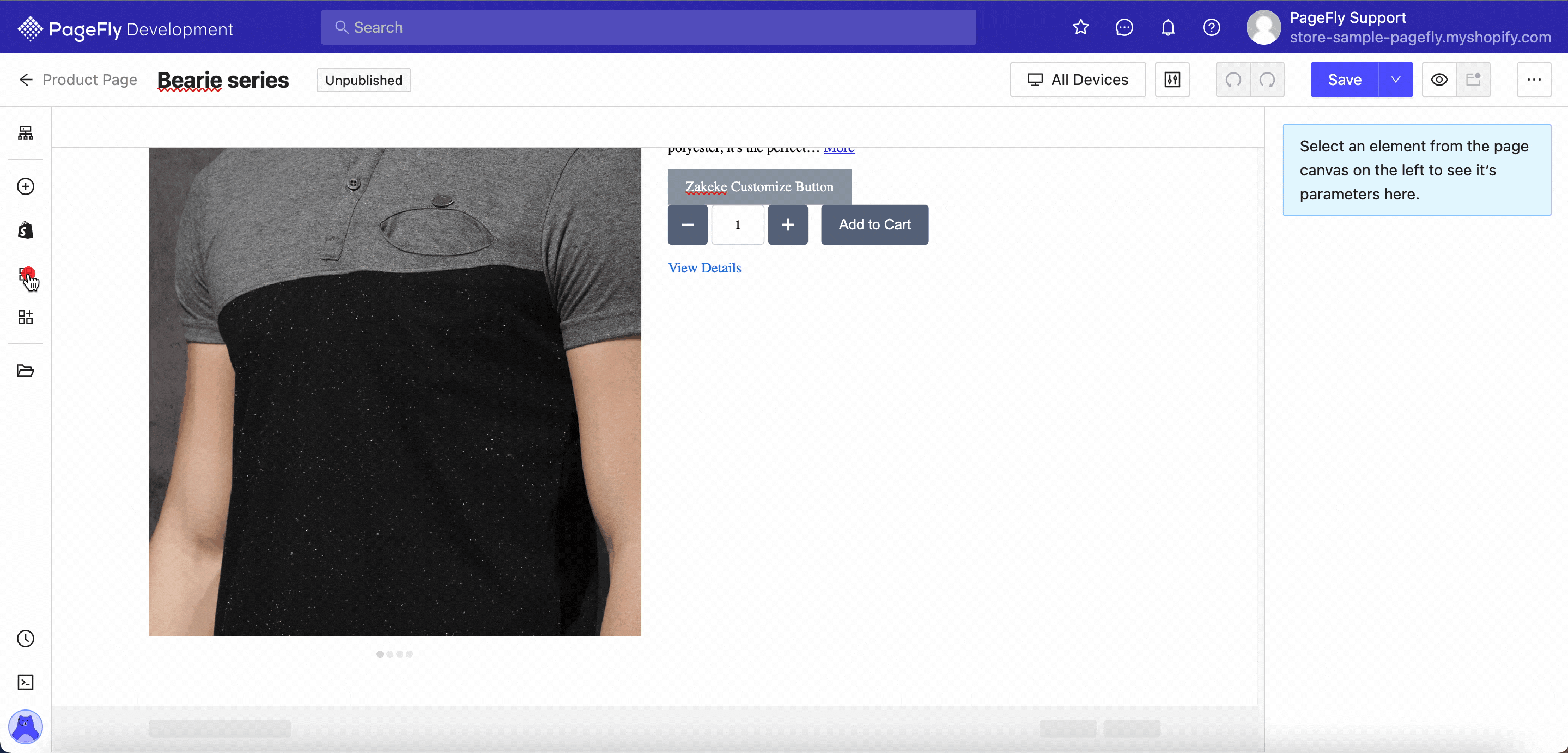Open the help question mark icon
Image resolution: width=1568 pixels, height=753 pixels.
tap(1211, 27)
